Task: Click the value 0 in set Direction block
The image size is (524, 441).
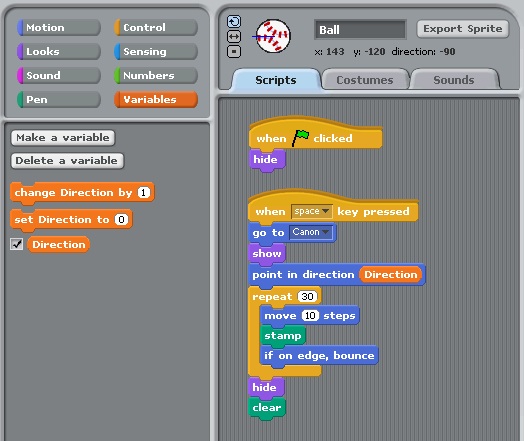Action: [121, 219]
